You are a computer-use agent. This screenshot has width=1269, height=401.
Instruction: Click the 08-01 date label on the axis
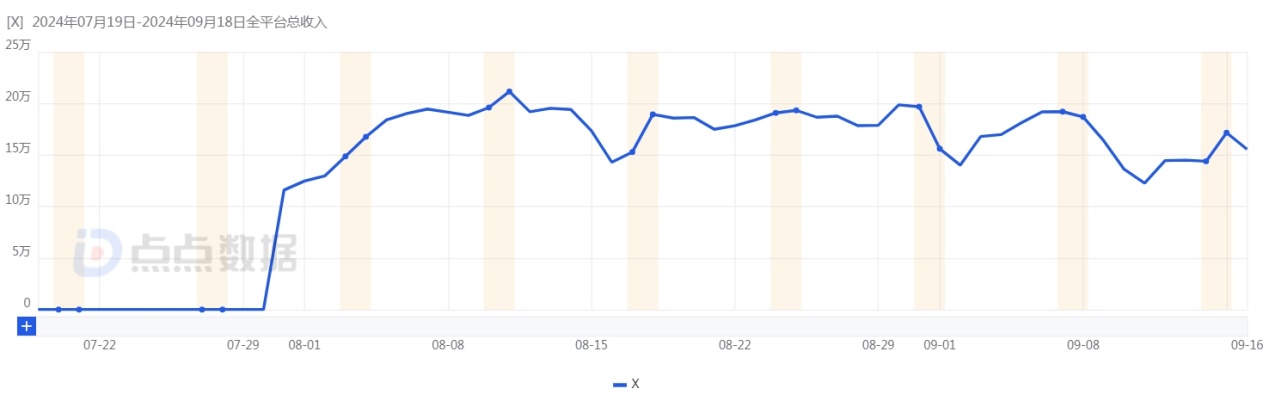tap(304, 345)
